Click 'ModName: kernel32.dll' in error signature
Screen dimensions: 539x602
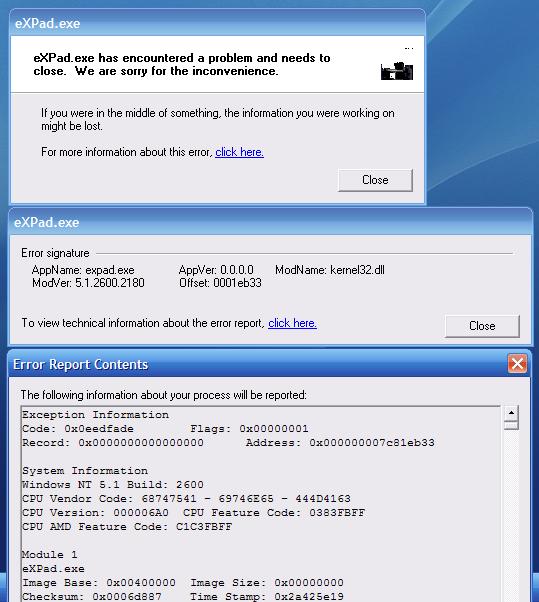[x=330, y=270]
